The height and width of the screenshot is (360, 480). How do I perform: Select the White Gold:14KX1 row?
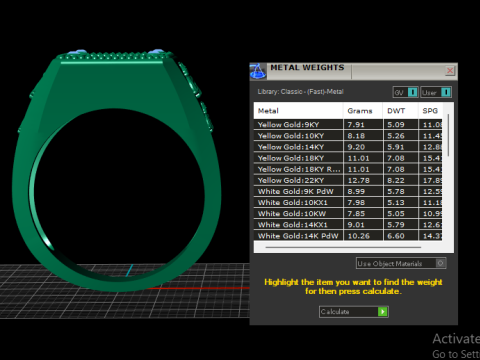[x=348, y=225]
